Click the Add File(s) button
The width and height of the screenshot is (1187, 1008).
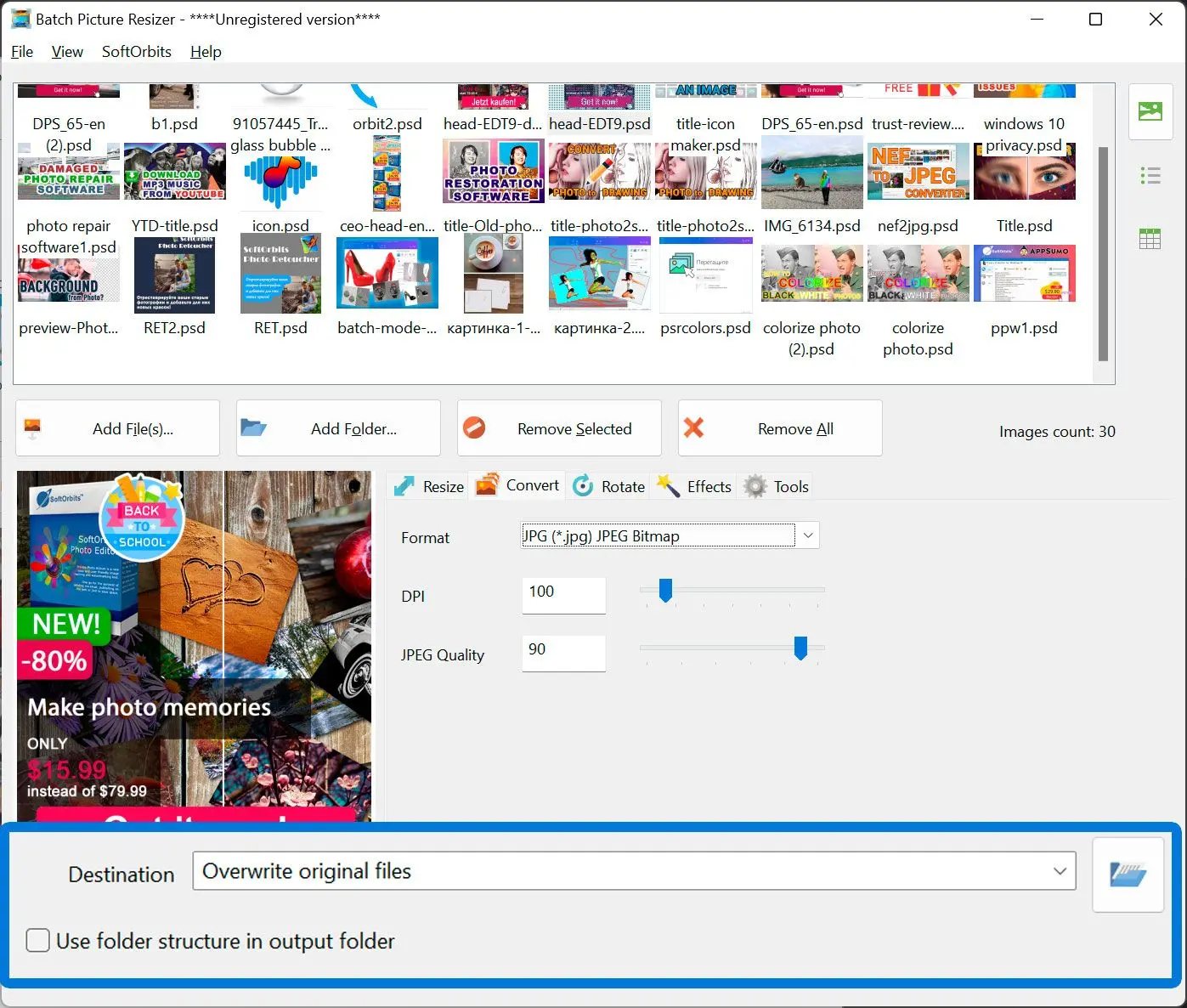(x=118, y=428)
